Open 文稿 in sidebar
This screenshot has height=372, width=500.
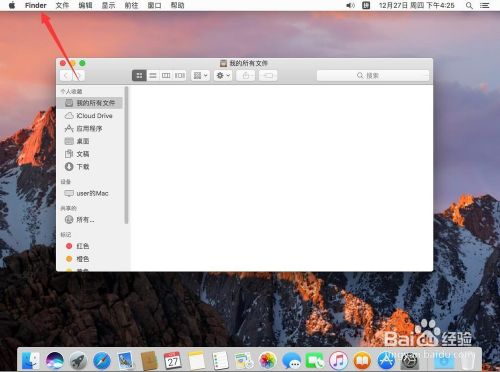click(x=90, y=154)
